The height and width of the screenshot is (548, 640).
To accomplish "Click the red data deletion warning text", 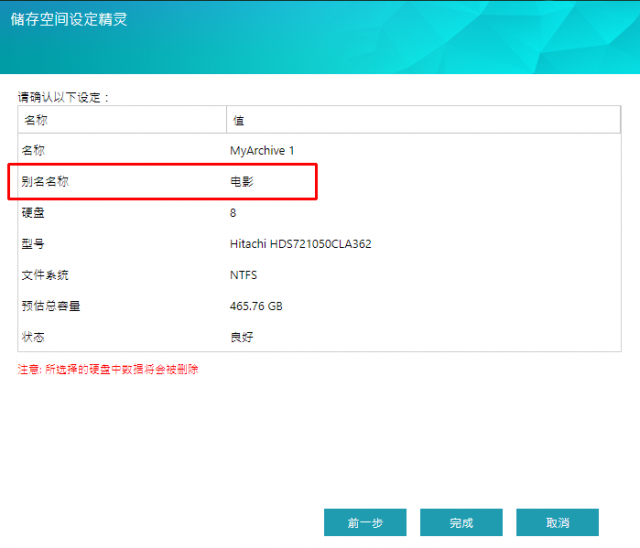I will (108, 369).
